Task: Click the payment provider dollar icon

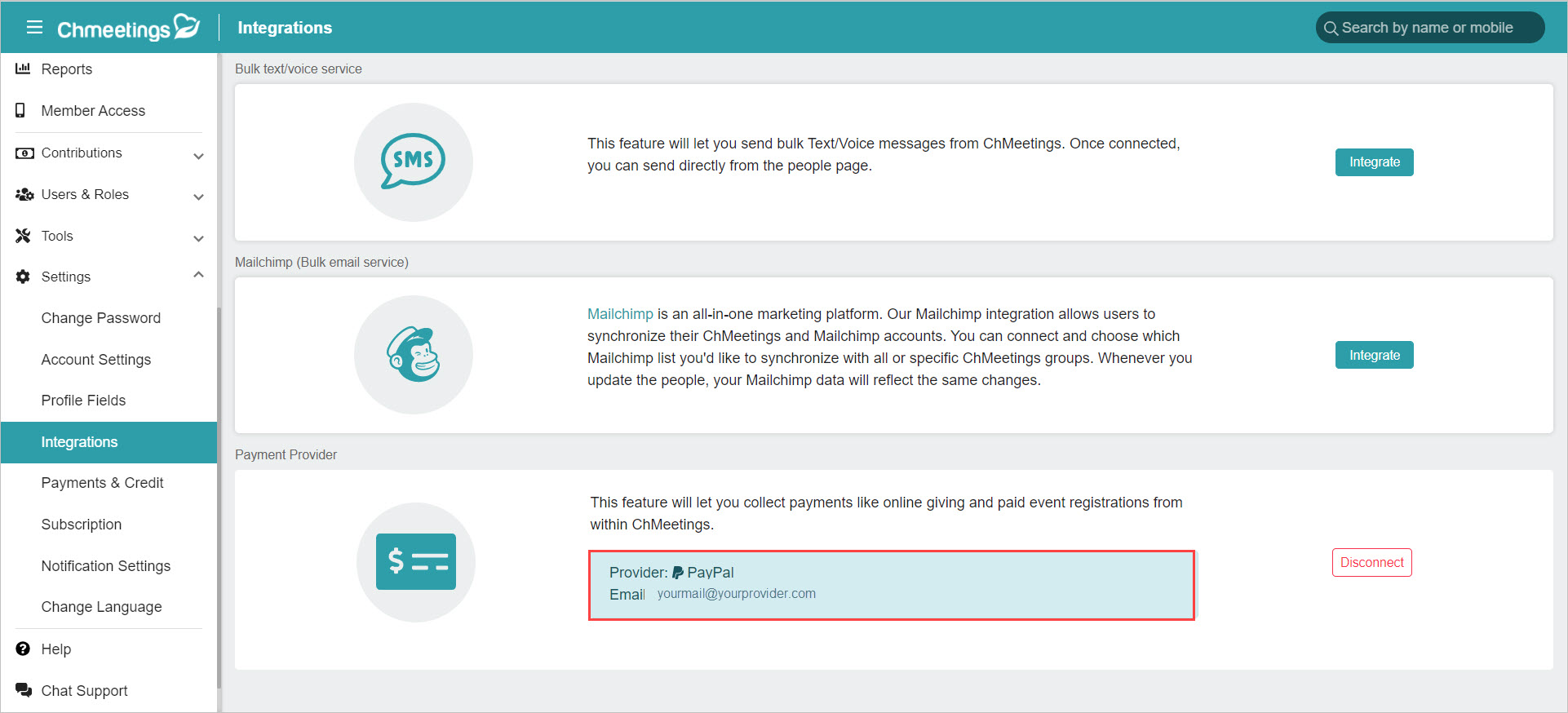Action: 415,561
